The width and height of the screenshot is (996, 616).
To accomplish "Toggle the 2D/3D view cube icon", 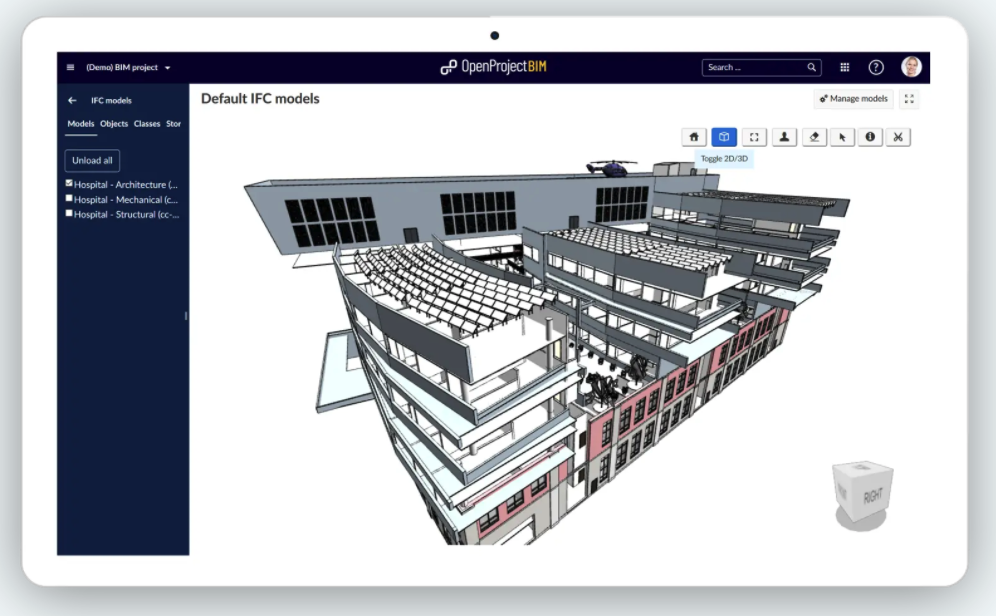I will tap(722, 137).
